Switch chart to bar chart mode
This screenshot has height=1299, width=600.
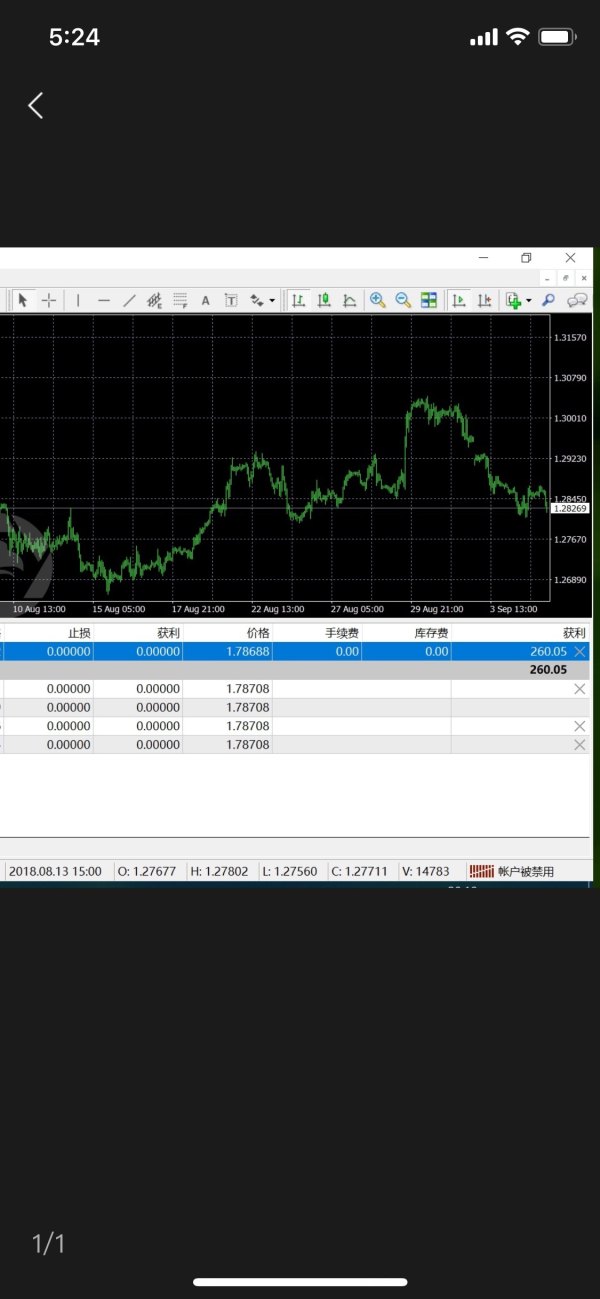(x=298, y=300)
